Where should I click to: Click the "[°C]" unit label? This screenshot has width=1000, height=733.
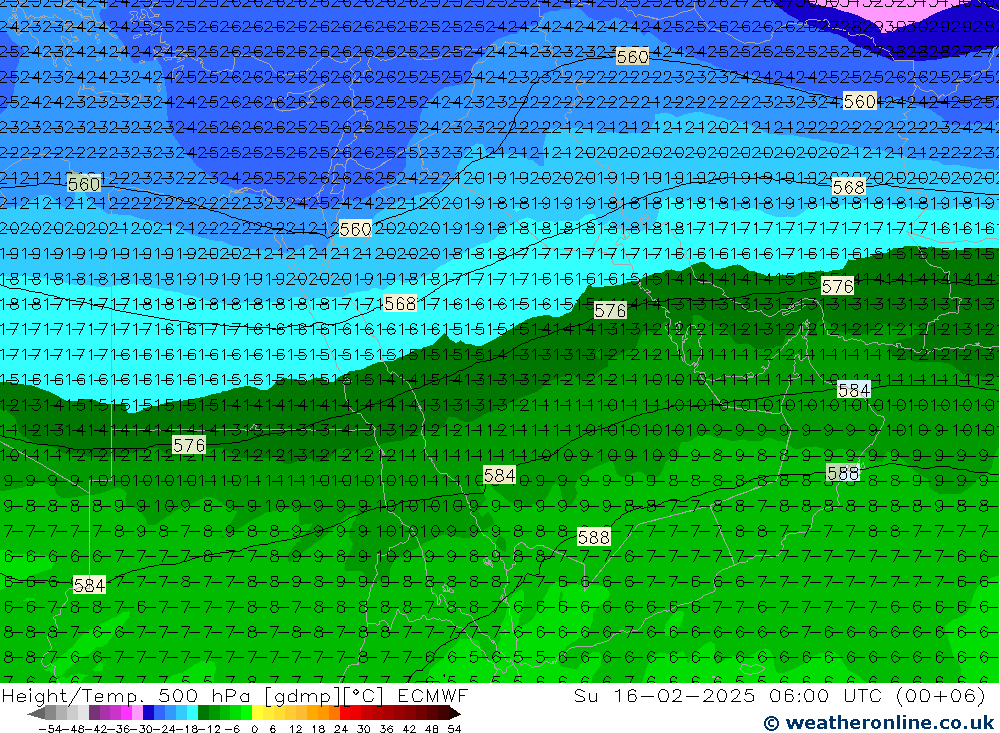[362, 695]
